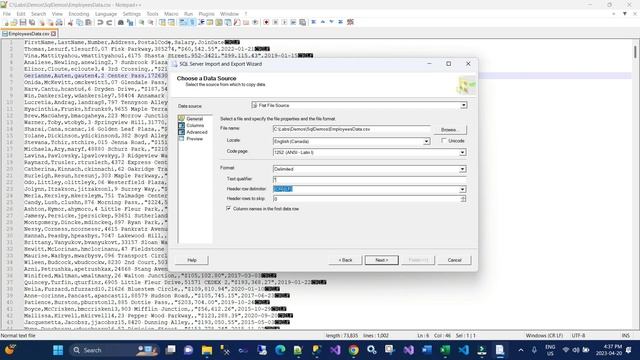Click the Help button in the wizard

point(192,260)
